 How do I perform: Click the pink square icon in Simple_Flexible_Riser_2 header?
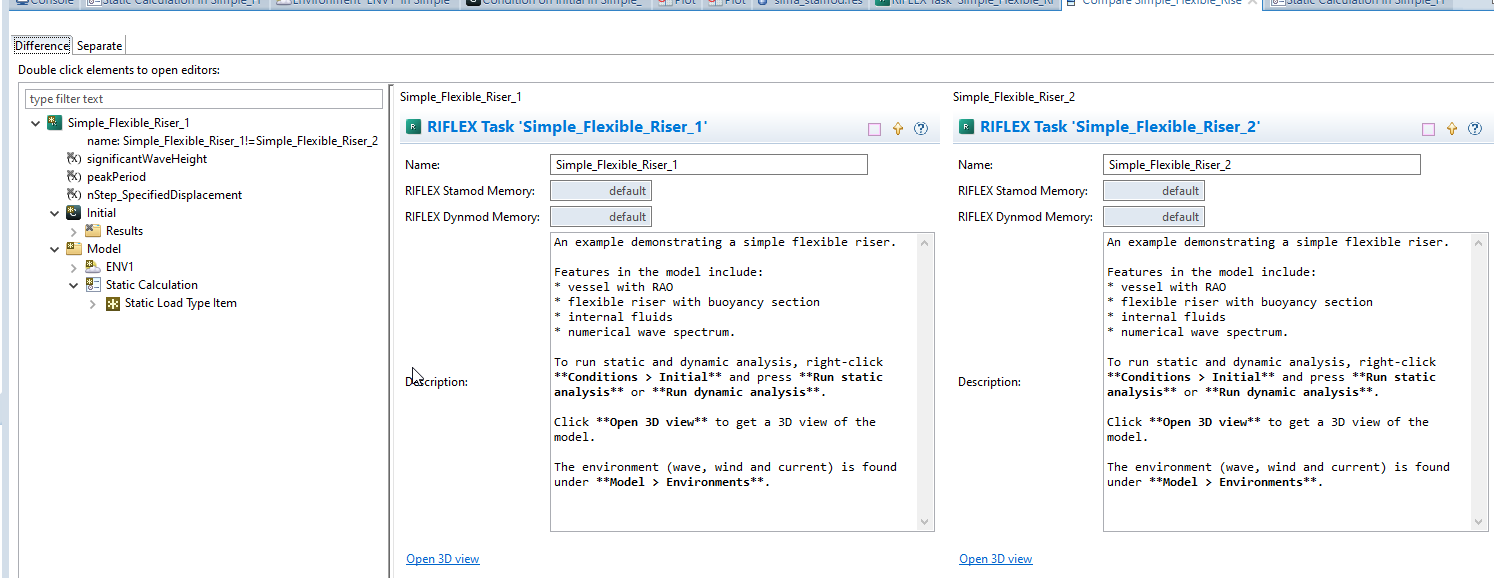click(1427, 129)
